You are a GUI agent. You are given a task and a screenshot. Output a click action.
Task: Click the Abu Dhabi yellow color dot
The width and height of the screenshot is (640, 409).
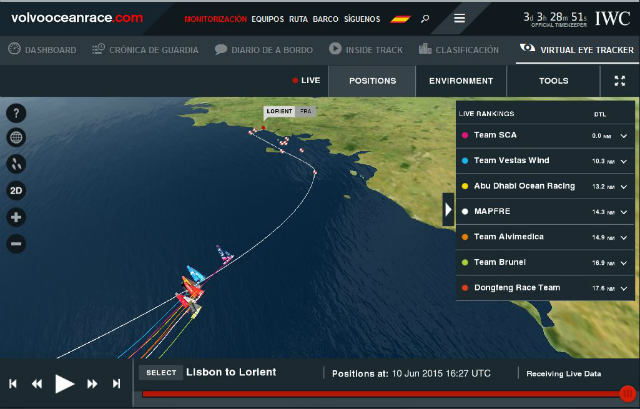464,186
